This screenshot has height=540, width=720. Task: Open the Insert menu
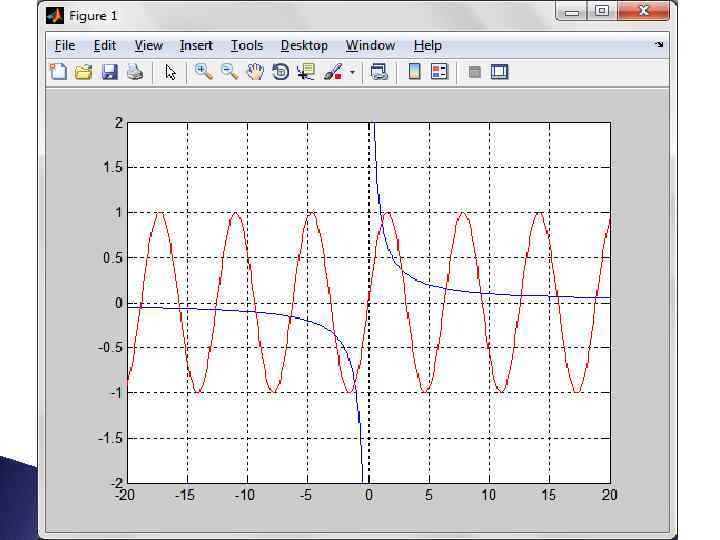click(196, 45)
